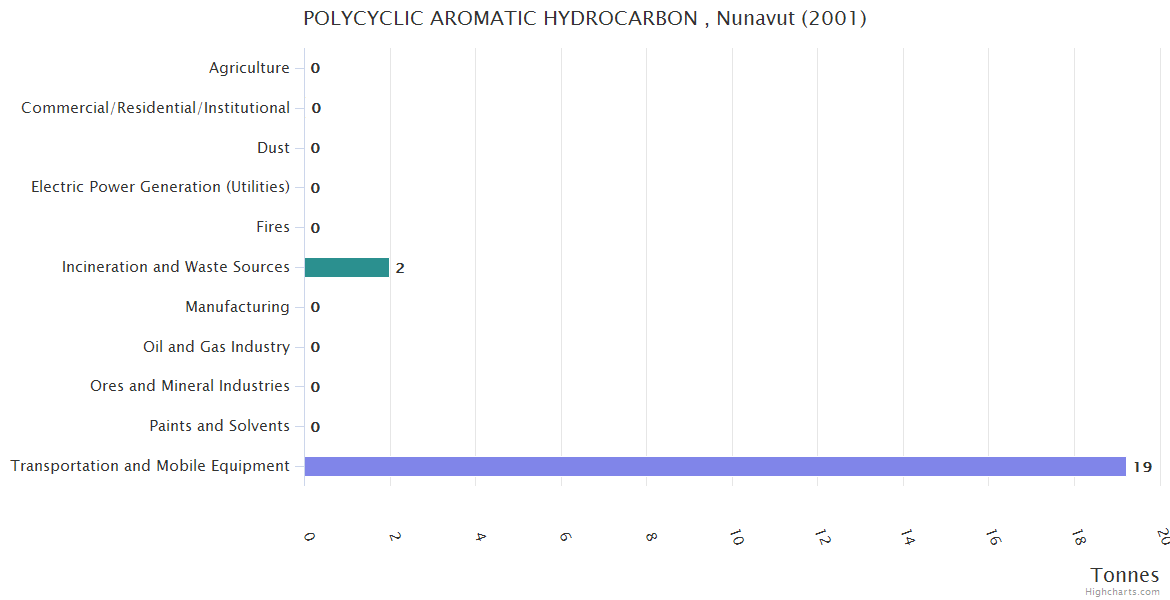Screen dimensions: 1170x600
Task: Click the Paints and Solvents label
Action: tap(219, 426)
